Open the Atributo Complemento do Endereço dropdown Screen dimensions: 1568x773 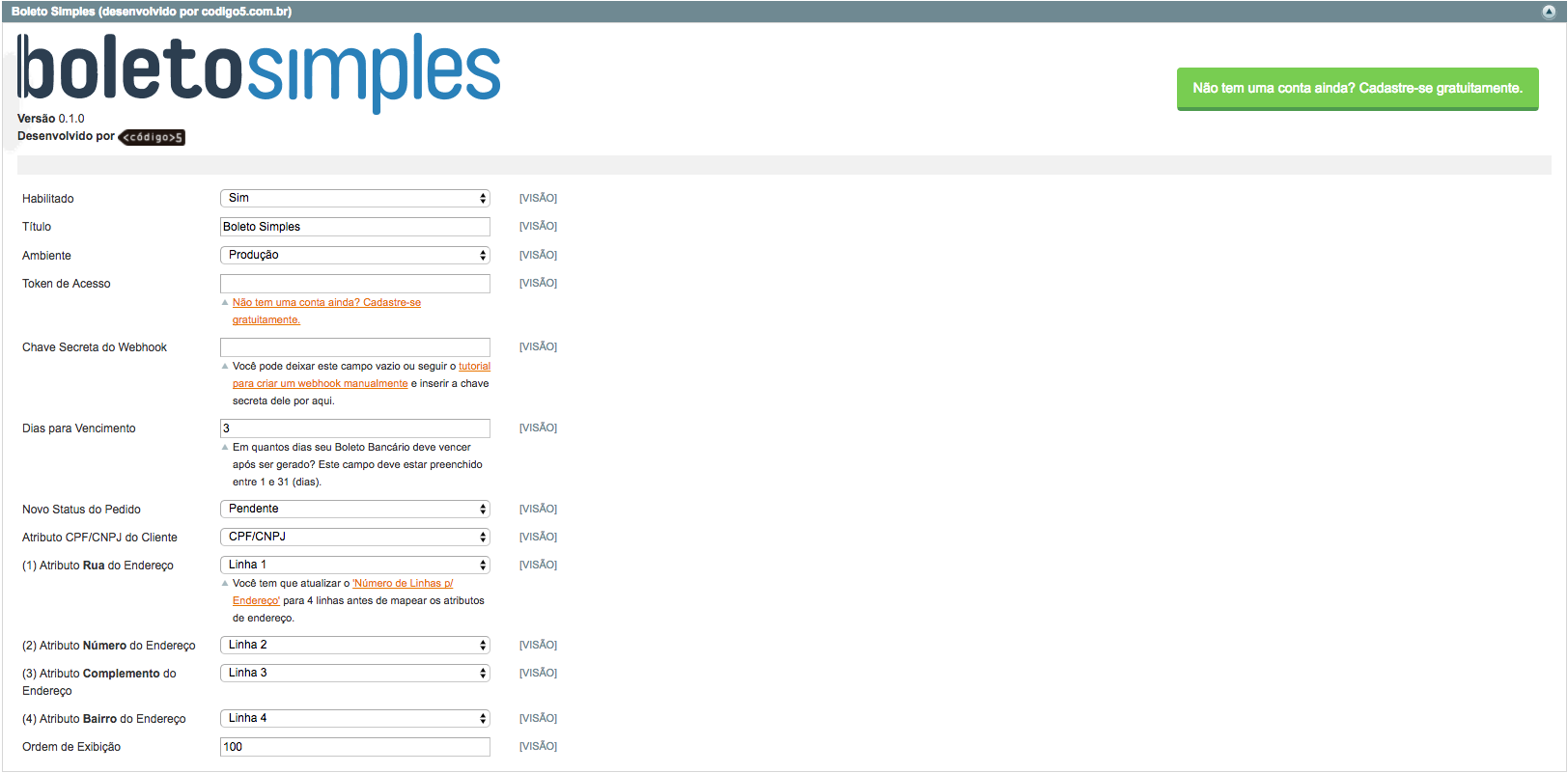[355, 673]
